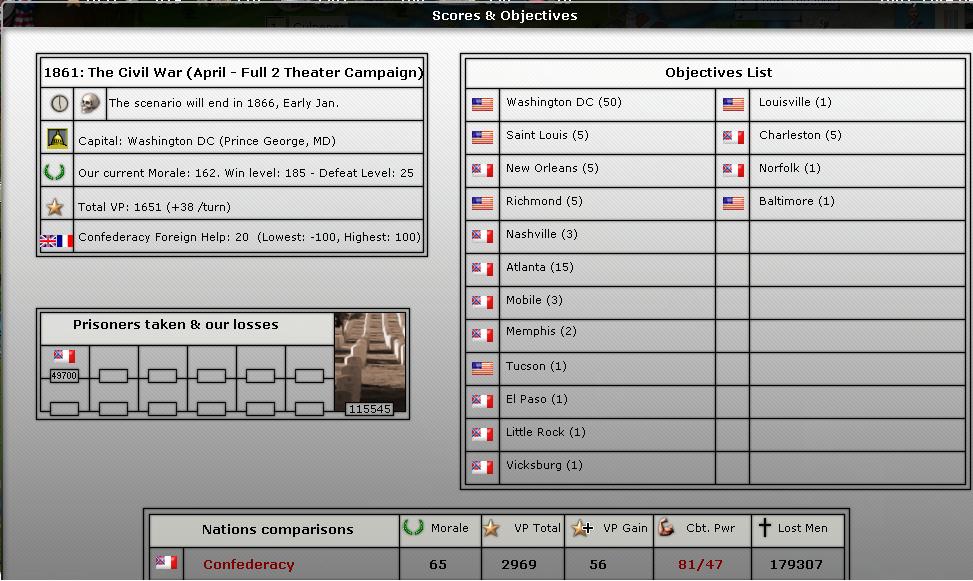
Task: Click the Confederate flag next to Atlanta
Action: pos(482,268)
